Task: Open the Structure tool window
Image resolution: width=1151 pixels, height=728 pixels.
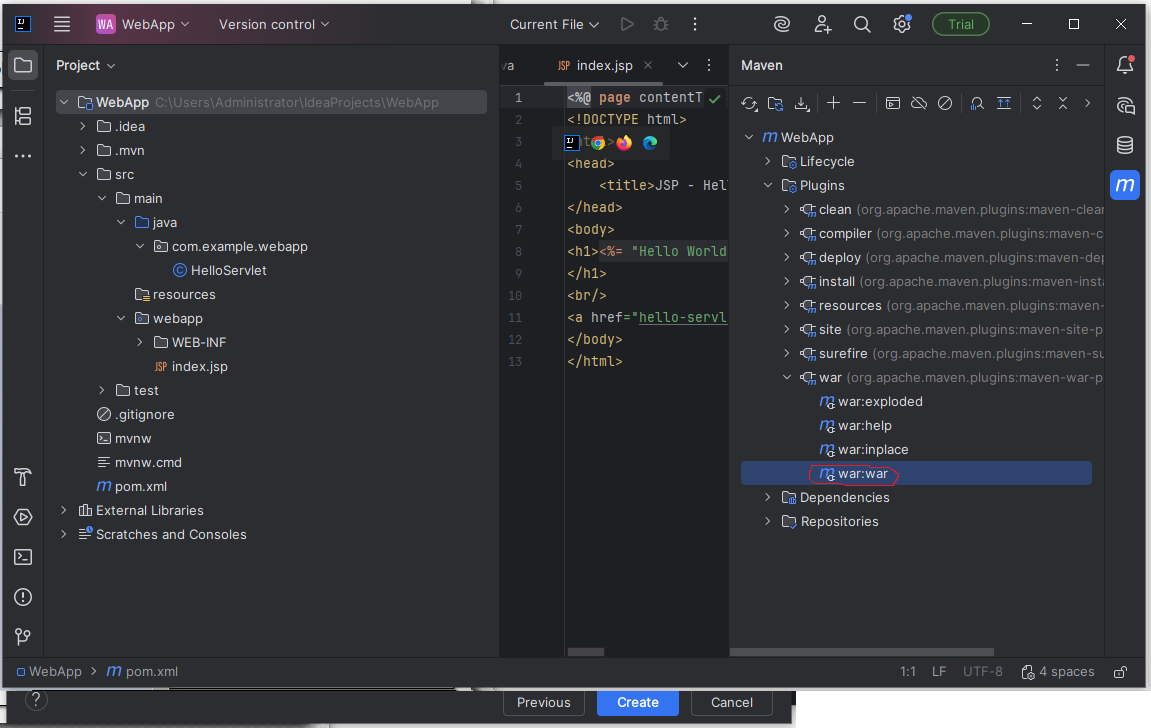Action: coord(23,116)
